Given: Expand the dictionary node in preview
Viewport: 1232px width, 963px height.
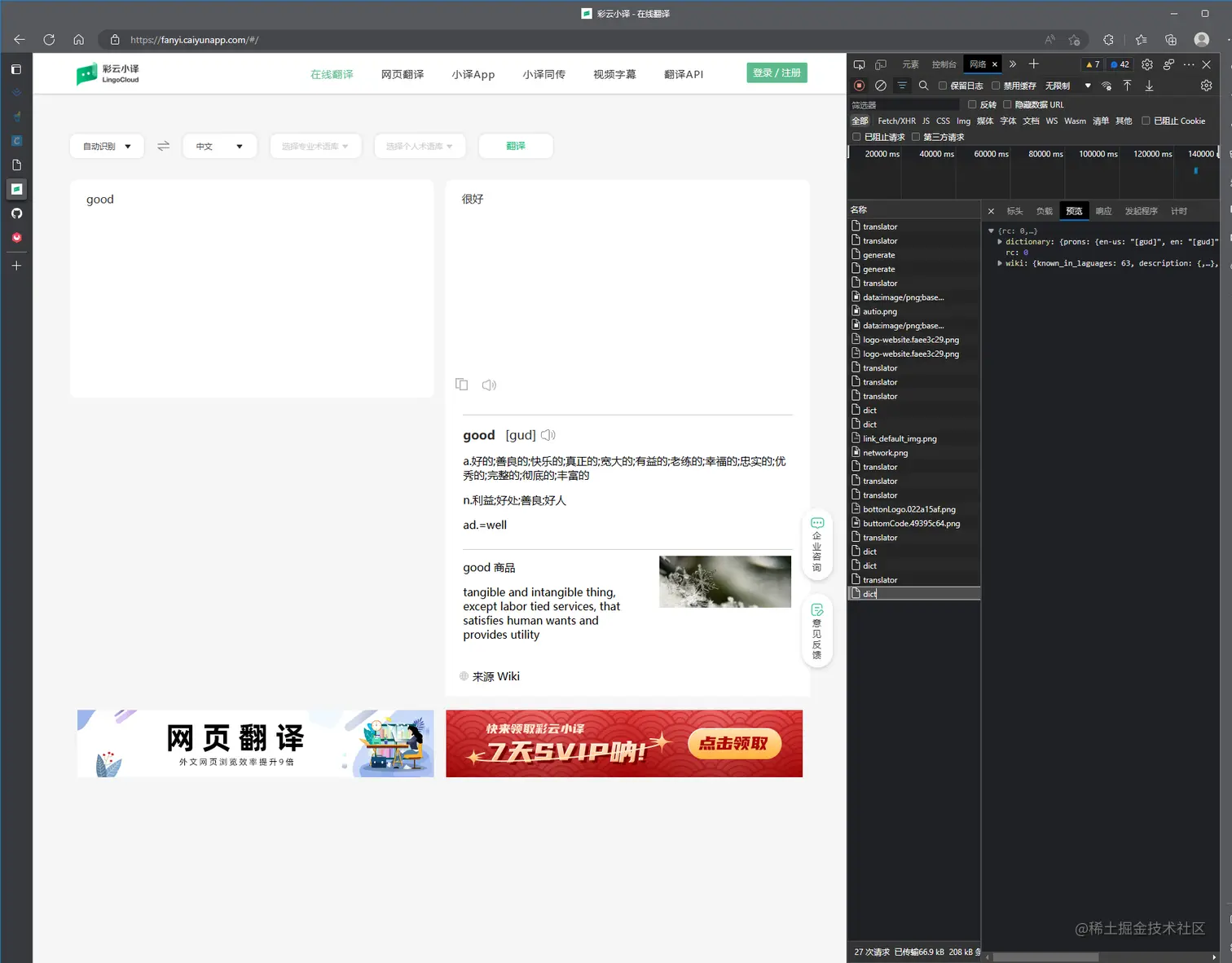Looking at the screenshot, I should pos(1000,241).
